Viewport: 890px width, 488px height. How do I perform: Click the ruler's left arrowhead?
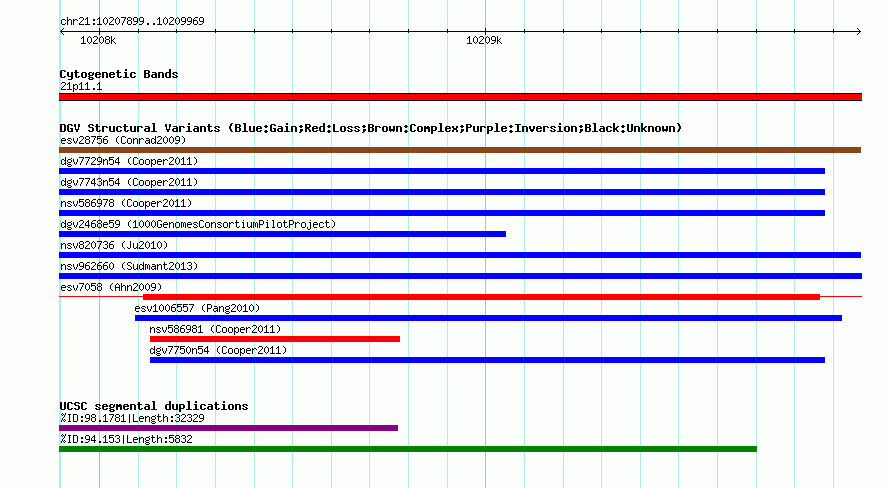tap(62, 31)
